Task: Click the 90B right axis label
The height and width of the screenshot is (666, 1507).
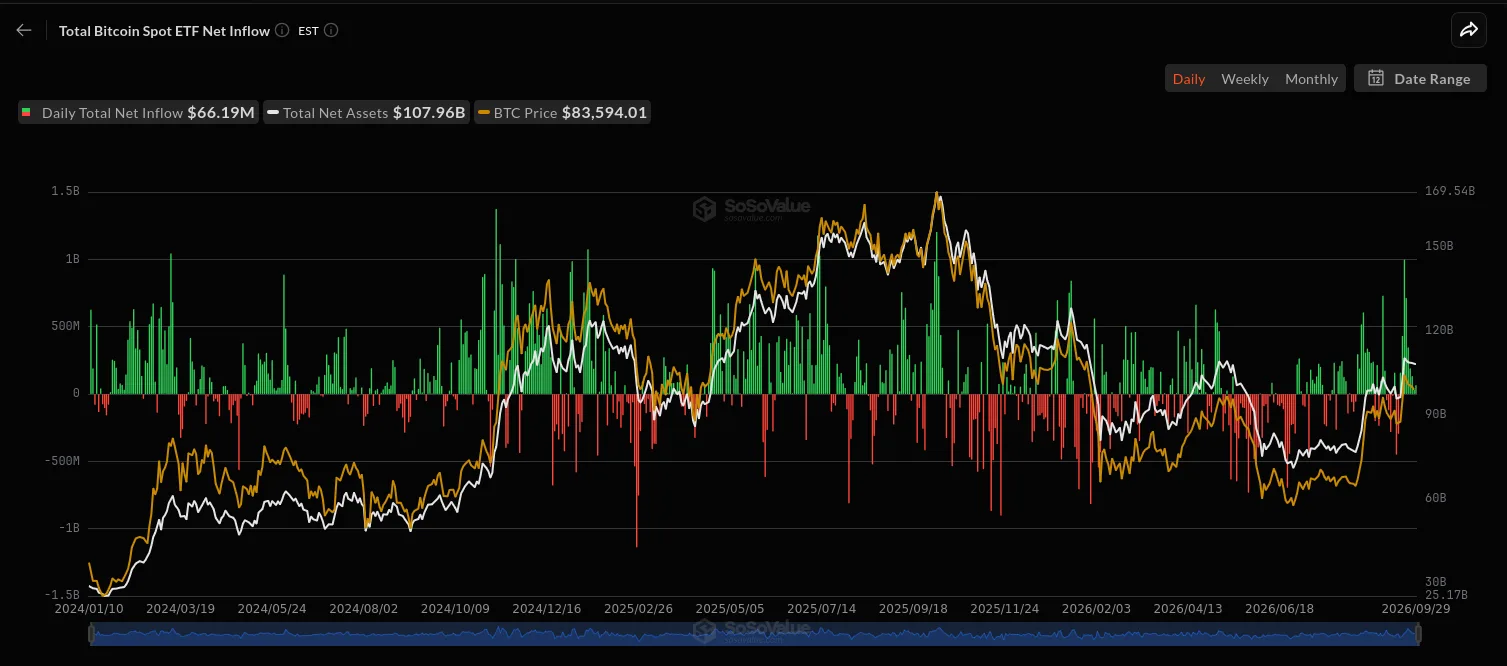Action: tap(1436, 413)
